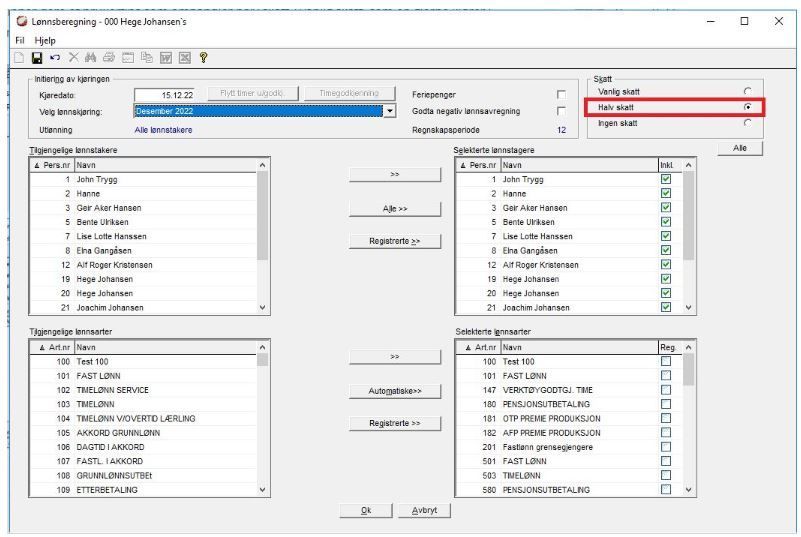Screen dimensions: 801x537
Task: Click the >> button between wage type lists
Action: (394, 357)
